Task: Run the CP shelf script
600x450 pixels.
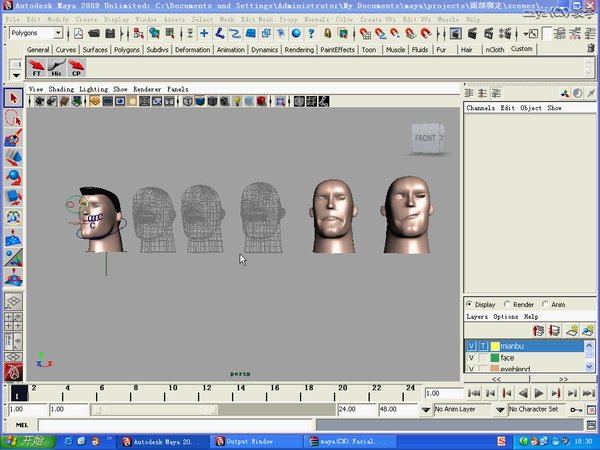Action: tap(76, 67)
